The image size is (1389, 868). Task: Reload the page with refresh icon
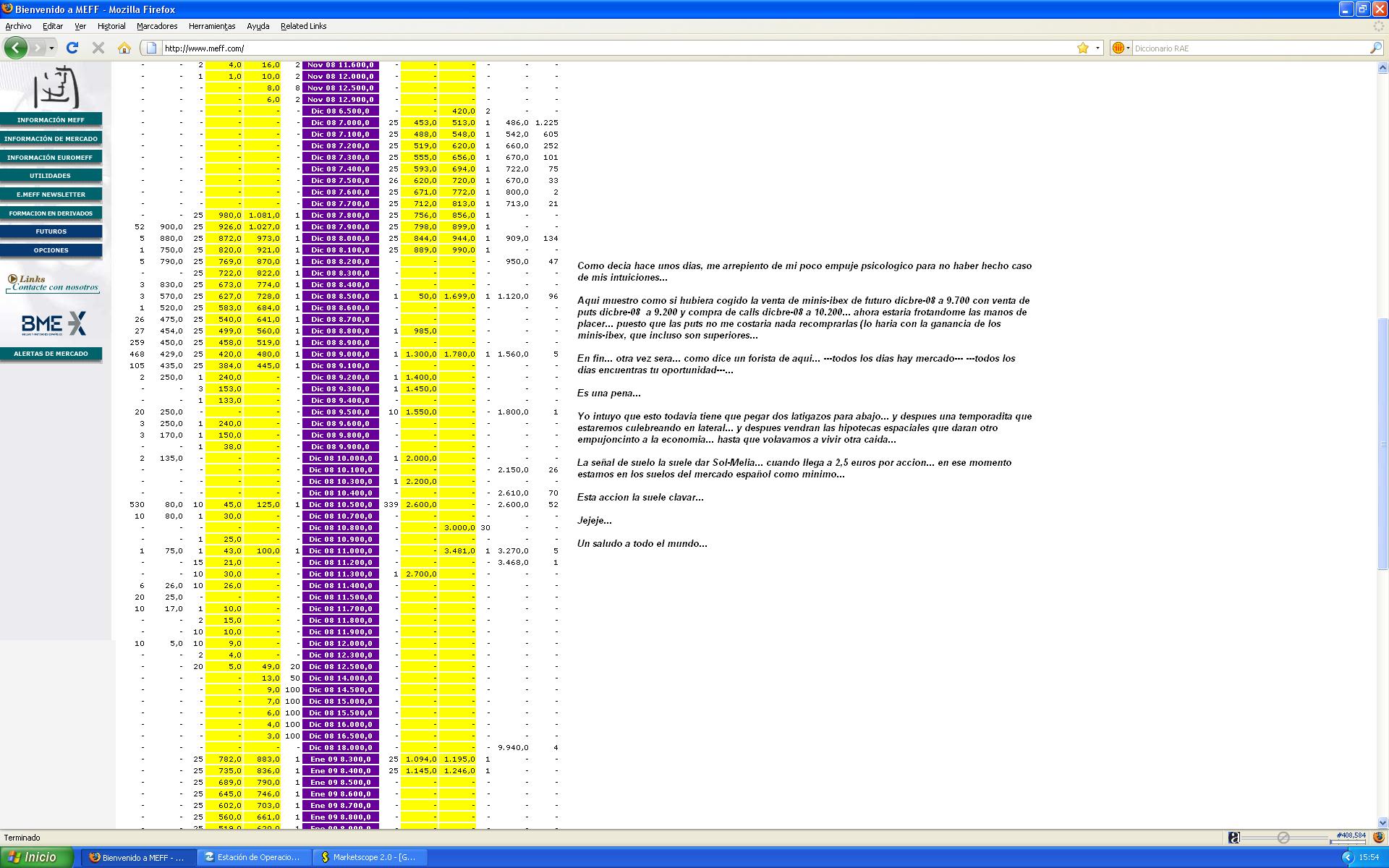72,48
